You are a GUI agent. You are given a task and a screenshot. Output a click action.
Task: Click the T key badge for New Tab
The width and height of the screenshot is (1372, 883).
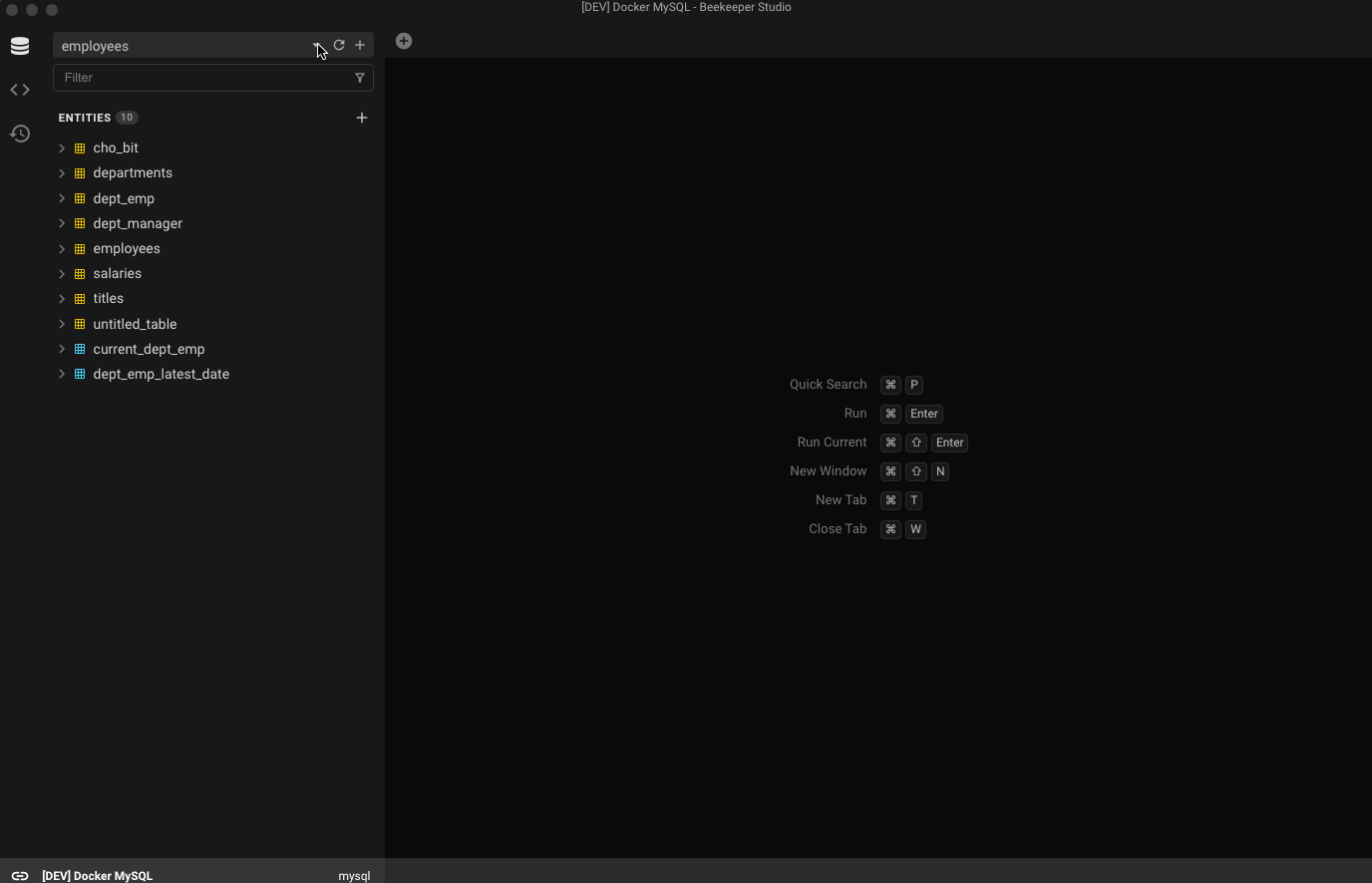(x=914, y=500)
